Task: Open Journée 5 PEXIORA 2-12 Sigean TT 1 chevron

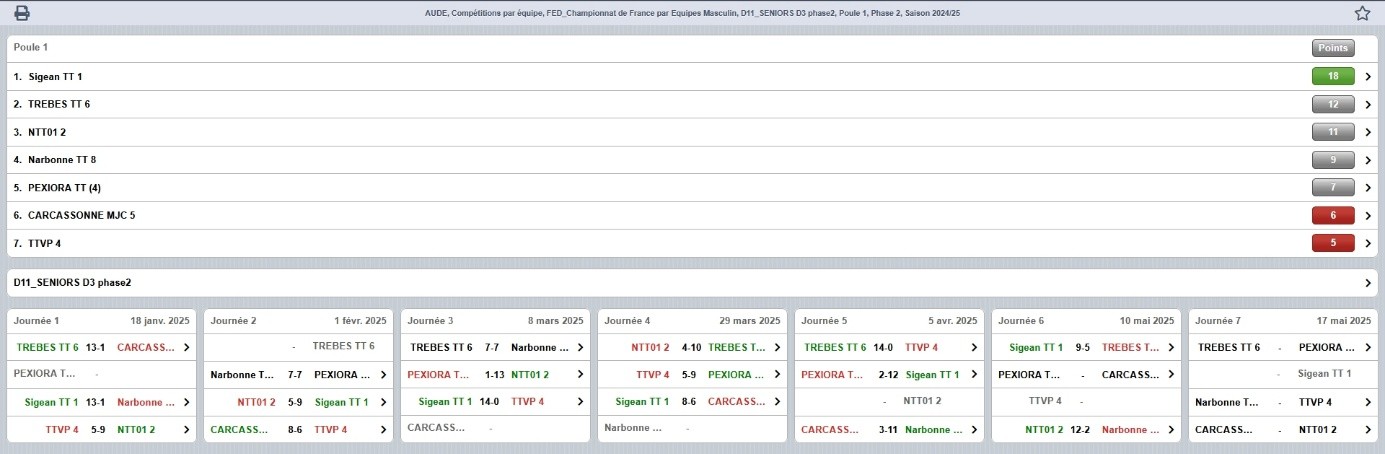Action: (974, 375)
